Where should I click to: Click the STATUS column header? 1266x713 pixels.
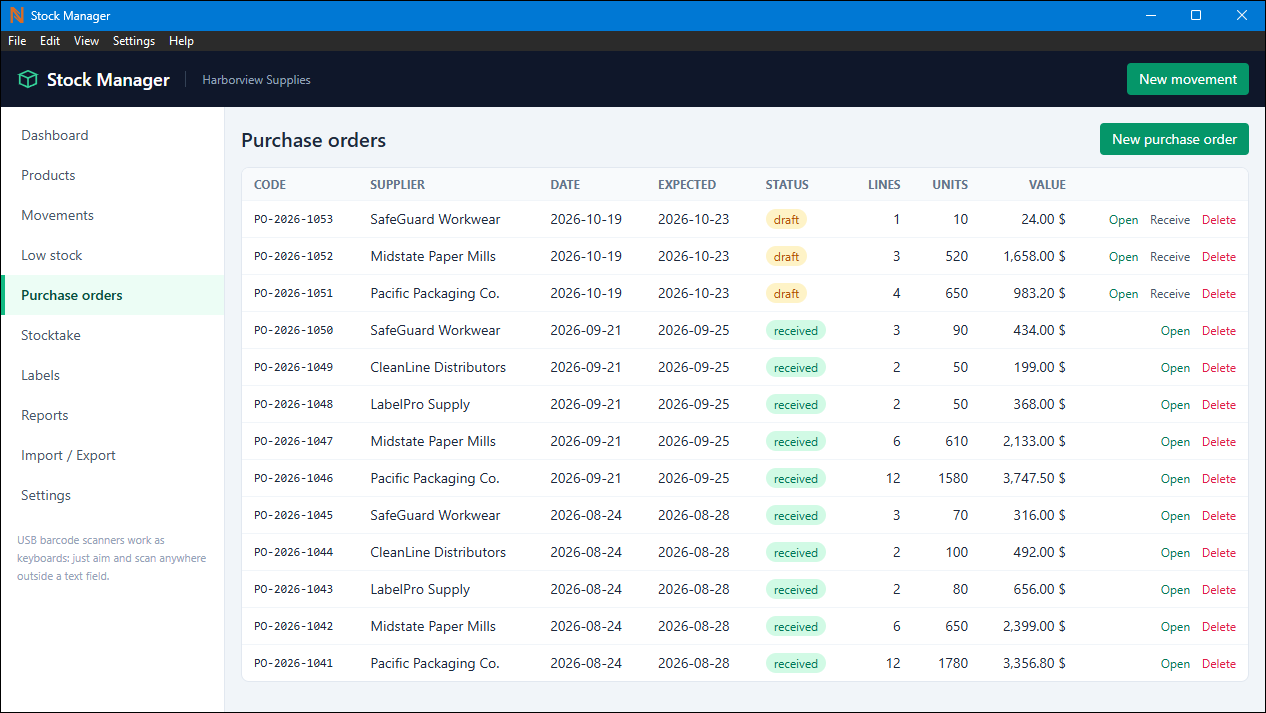(x=787, y=185)
